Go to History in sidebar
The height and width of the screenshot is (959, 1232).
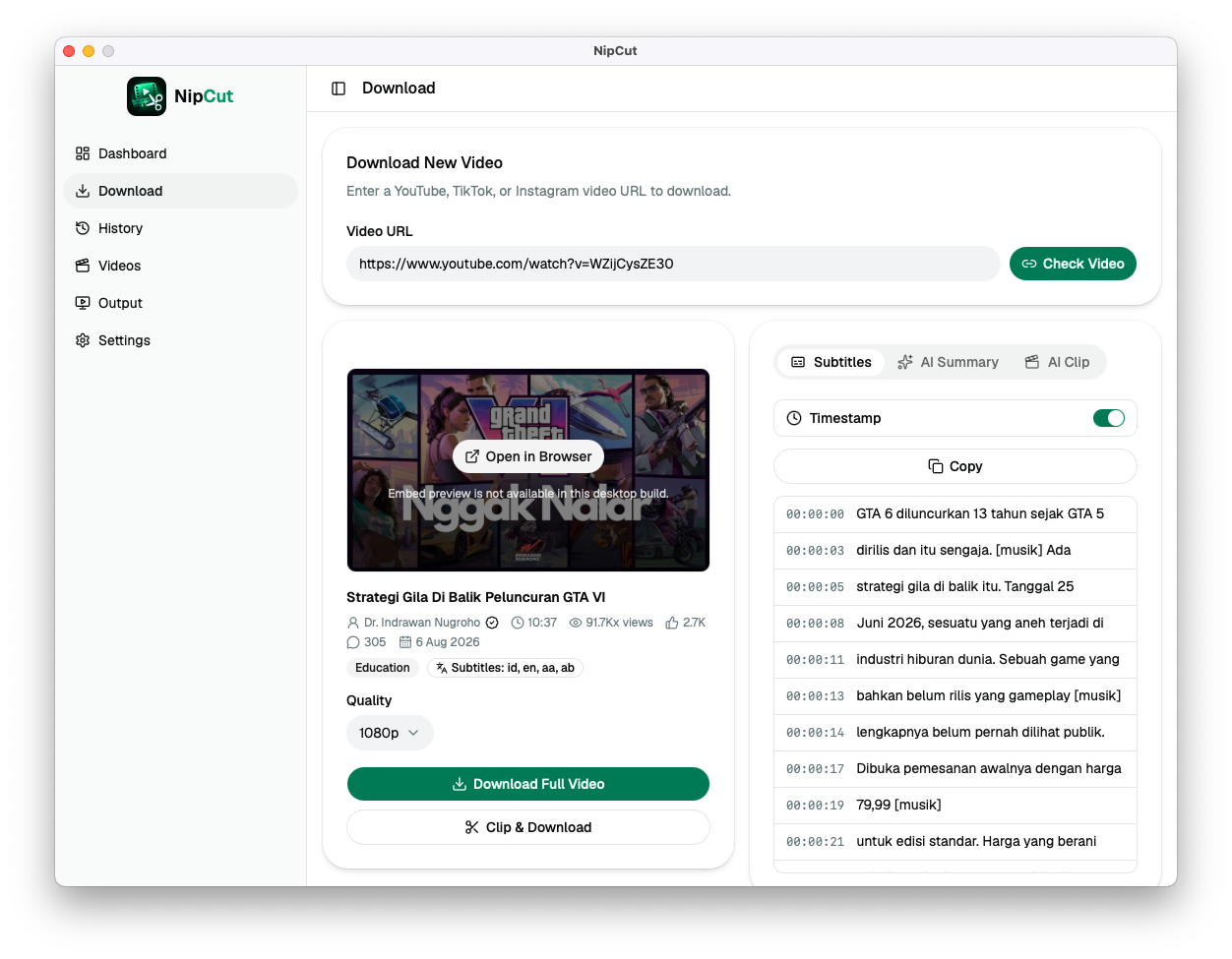click(x=180, y=228)
